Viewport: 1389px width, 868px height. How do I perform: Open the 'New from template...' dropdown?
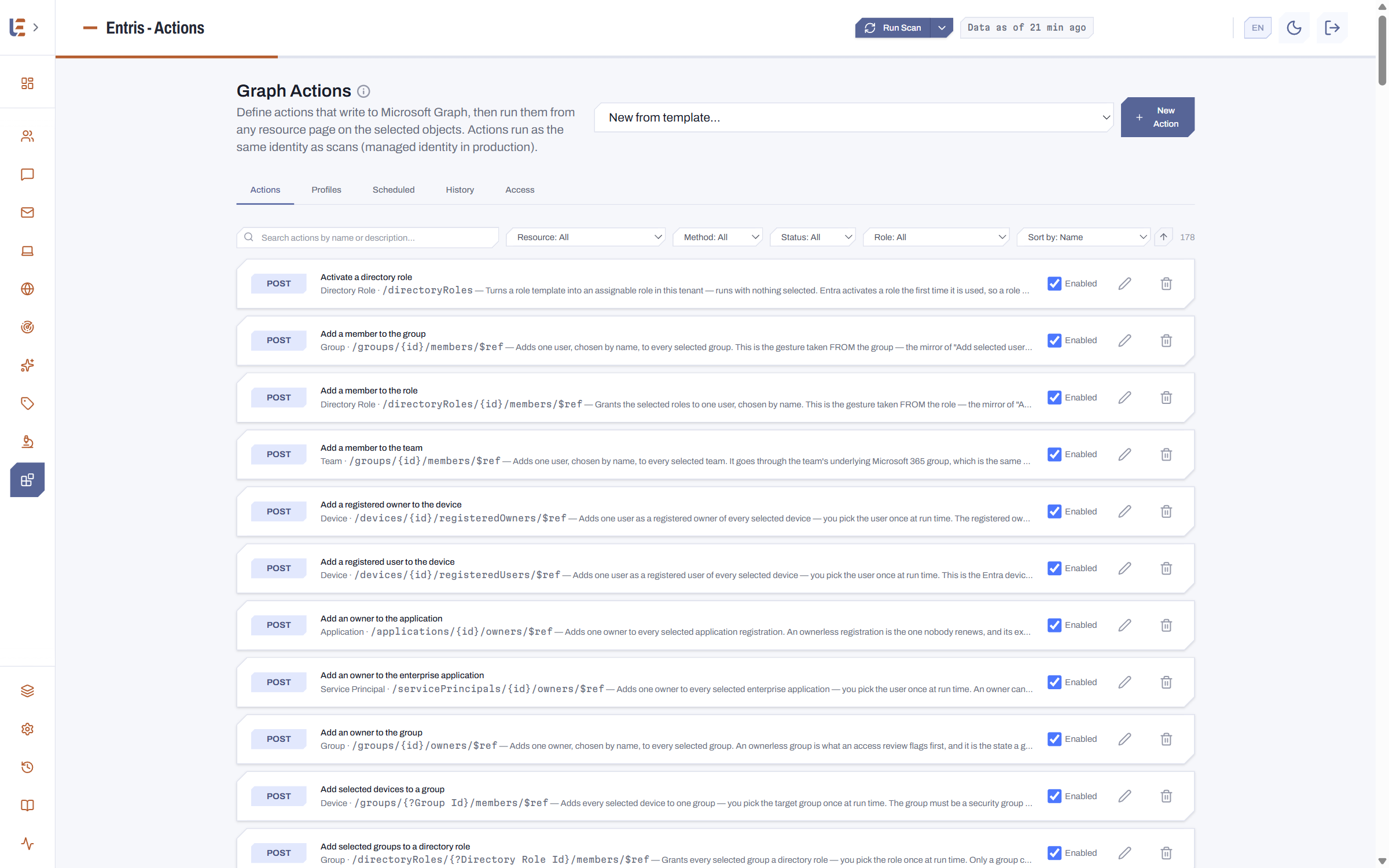coord(854,117)
